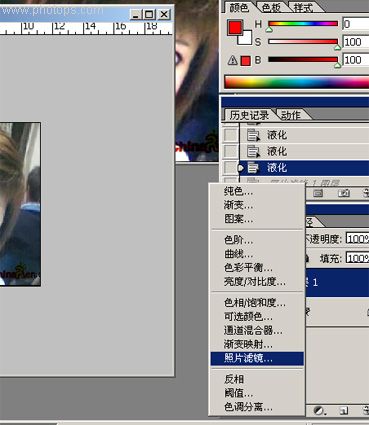Click the highlighted 液化 history state icon
Viewport: 369px width, 425px height.
tap(253, 168)
